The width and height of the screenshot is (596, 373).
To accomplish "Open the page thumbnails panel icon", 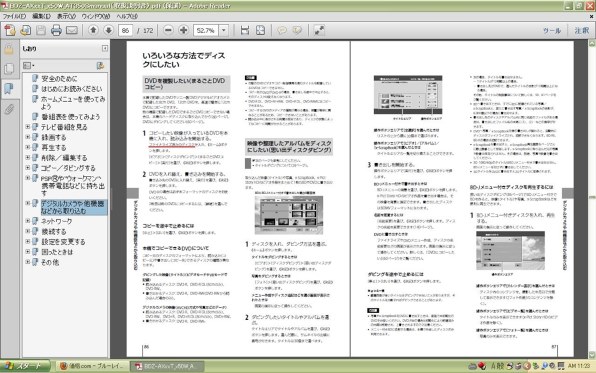I will tap(9, 69).
